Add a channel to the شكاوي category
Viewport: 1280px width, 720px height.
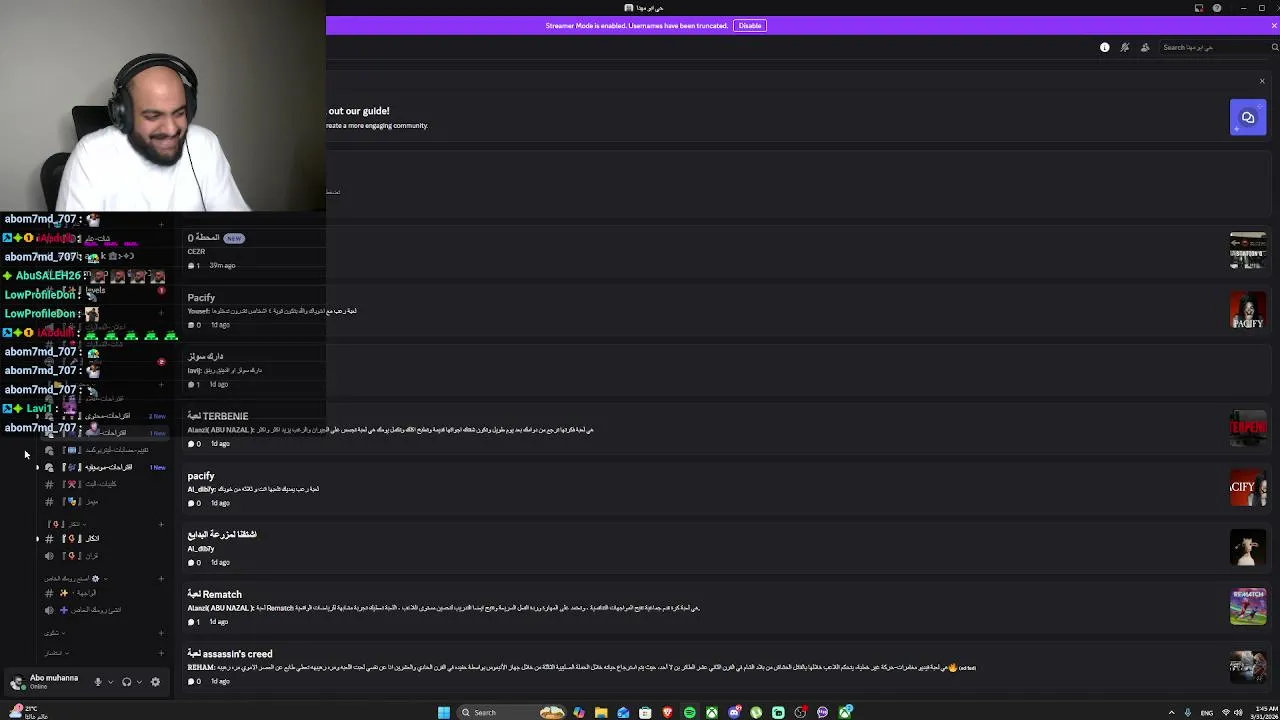click(161, 633)
